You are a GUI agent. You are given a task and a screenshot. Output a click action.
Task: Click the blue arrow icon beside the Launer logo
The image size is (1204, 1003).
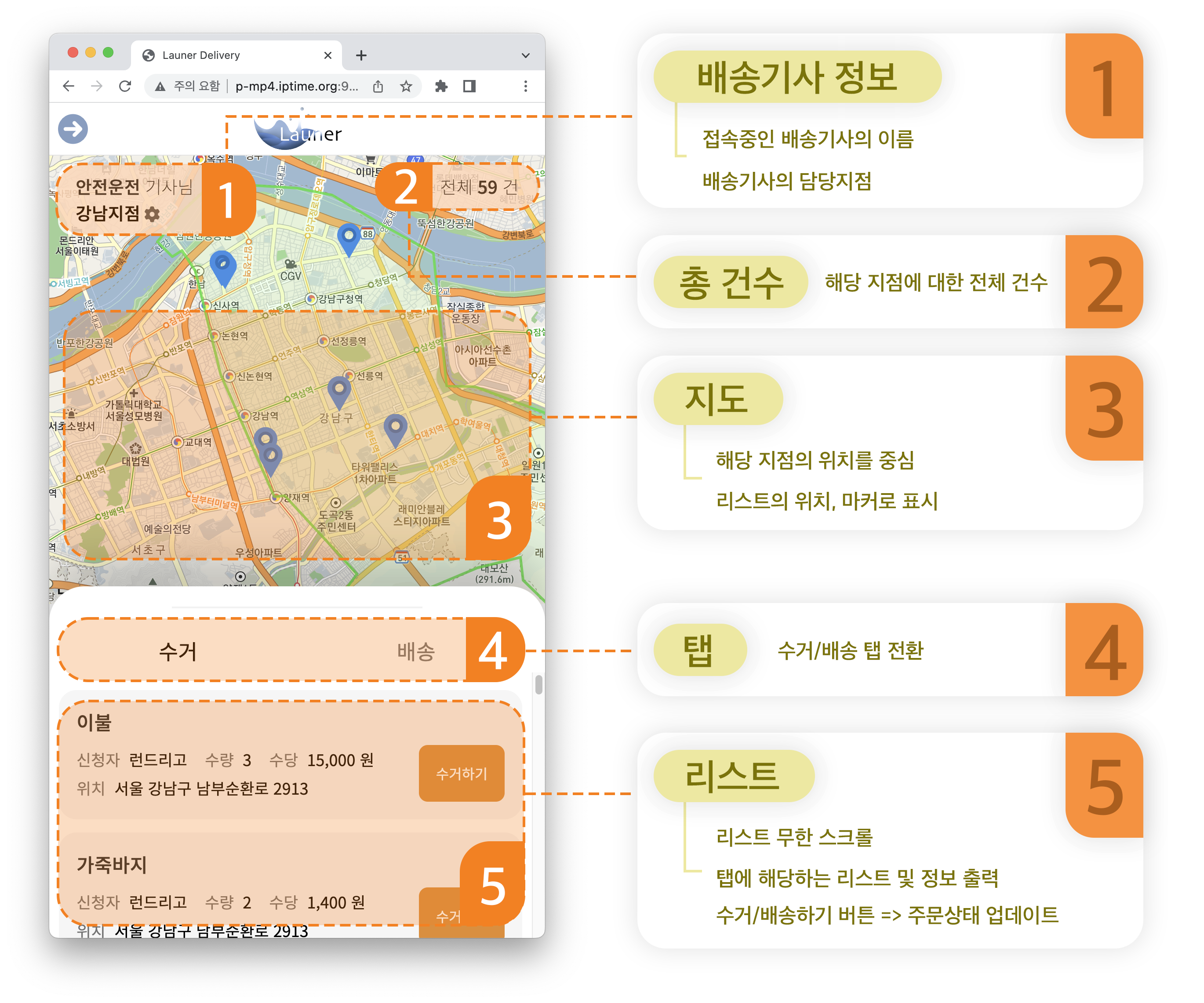(73, 129)
